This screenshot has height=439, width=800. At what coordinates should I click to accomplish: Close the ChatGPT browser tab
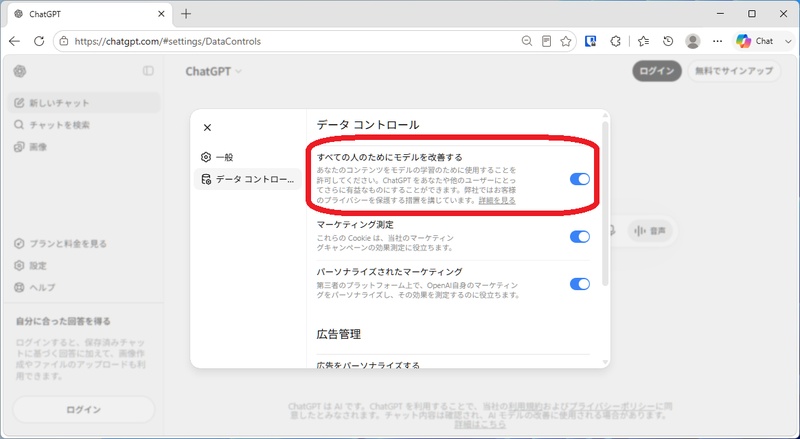click(161, 14)
